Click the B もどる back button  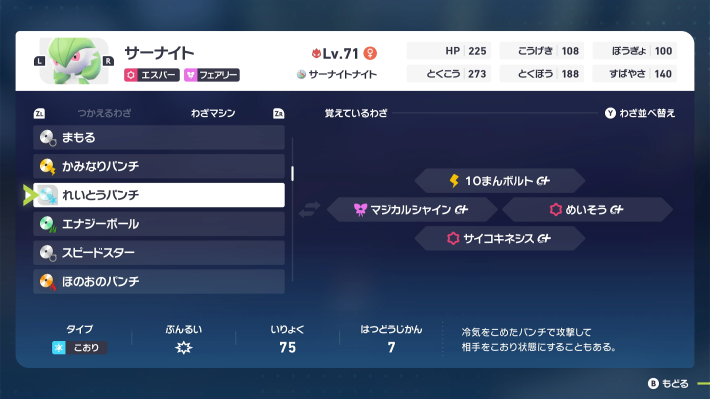click(668, 384)
